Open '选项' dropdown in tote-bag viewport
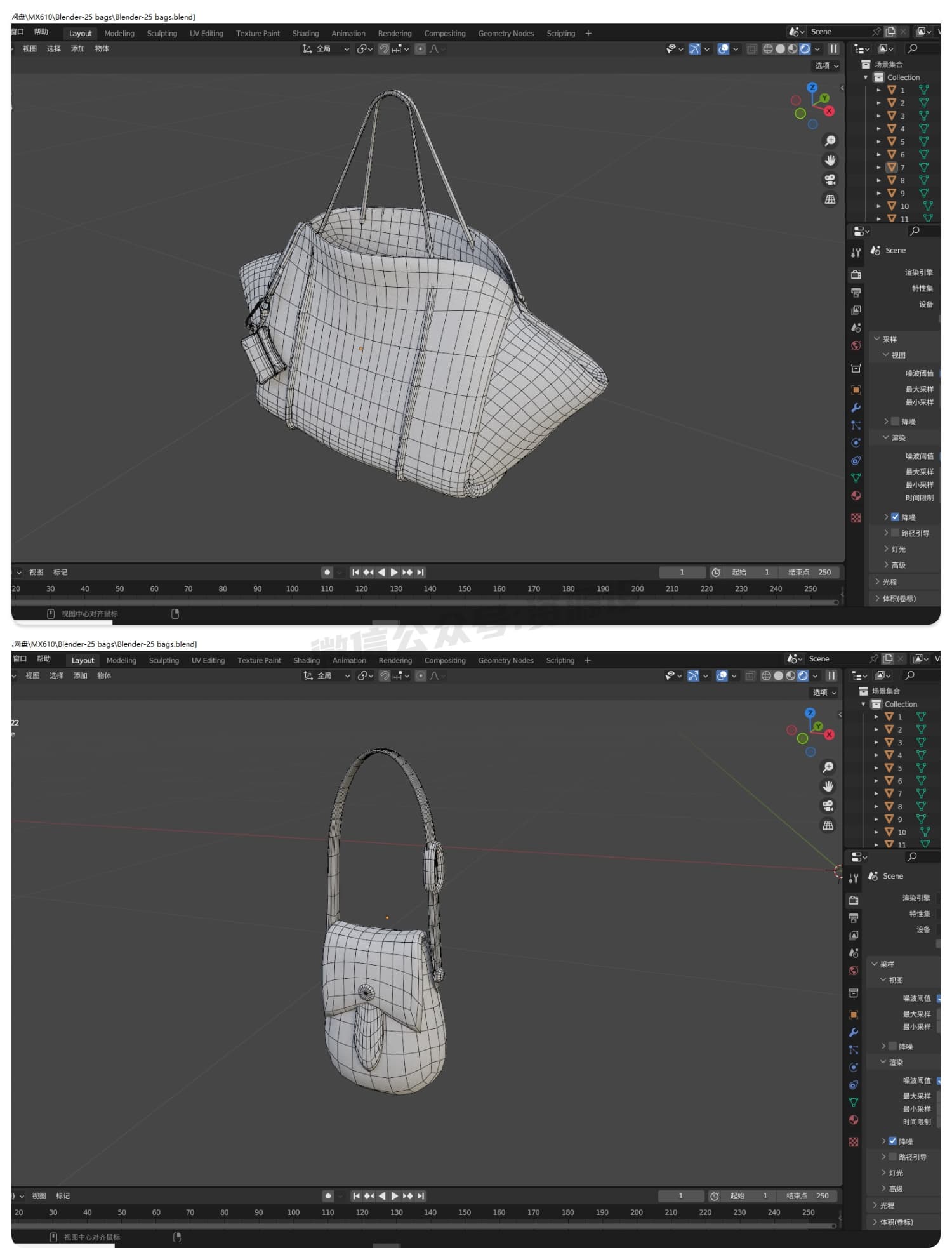 [x=826, y=65]
